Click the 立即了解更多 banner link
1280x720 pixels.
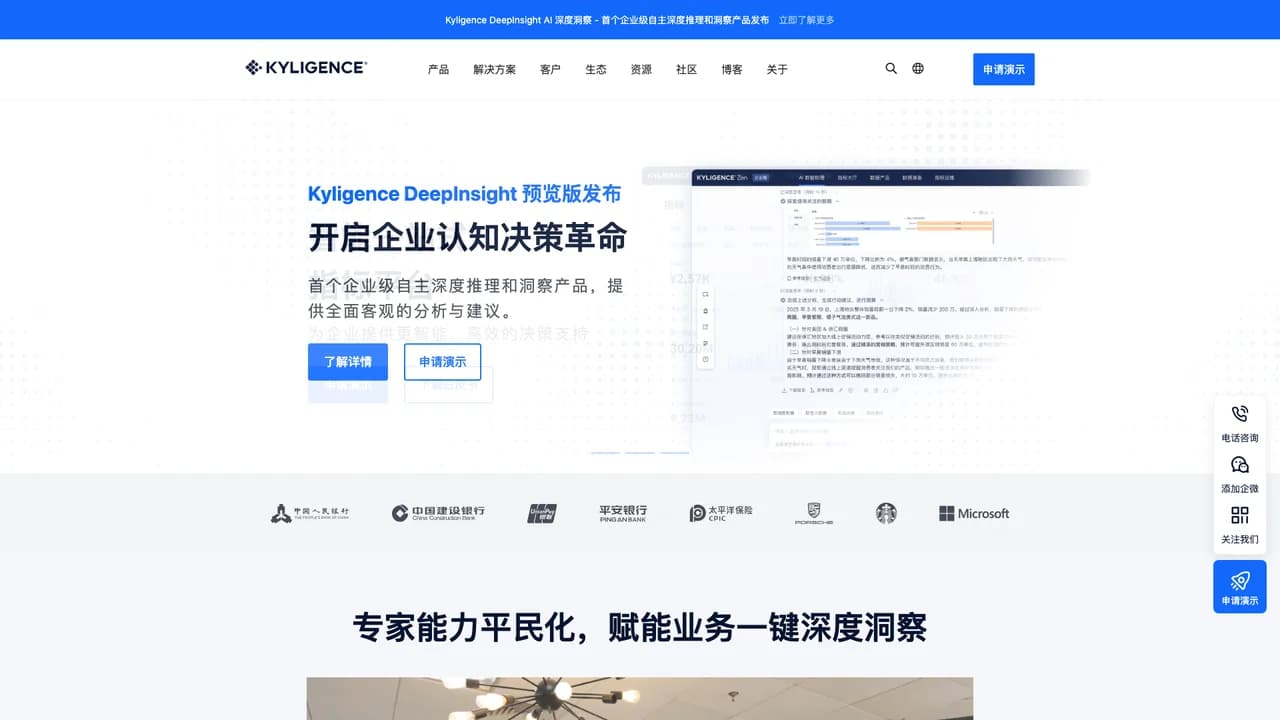[x=806, y=20]
